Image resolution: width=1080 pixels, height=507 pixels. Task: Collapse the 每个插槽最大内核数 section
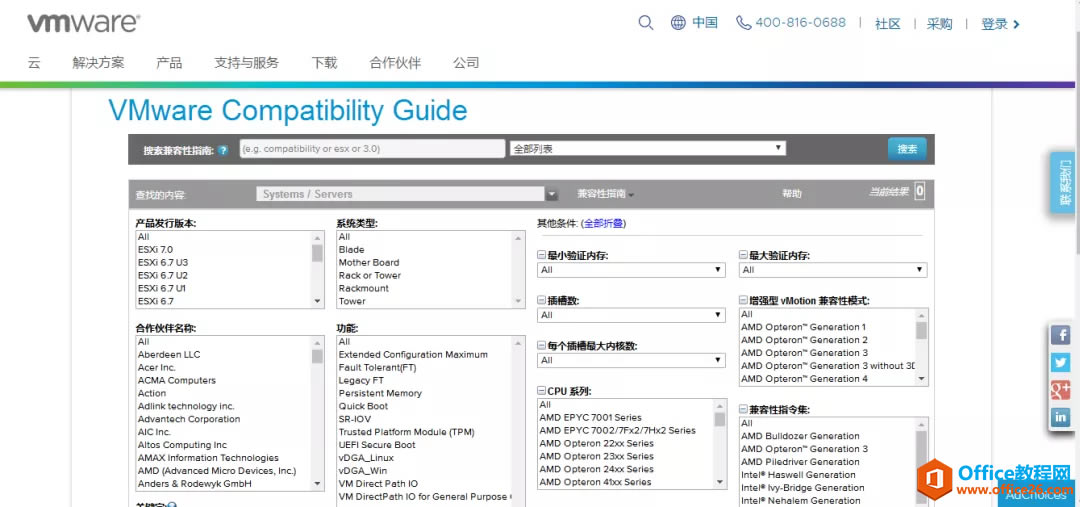coord(541,346)
